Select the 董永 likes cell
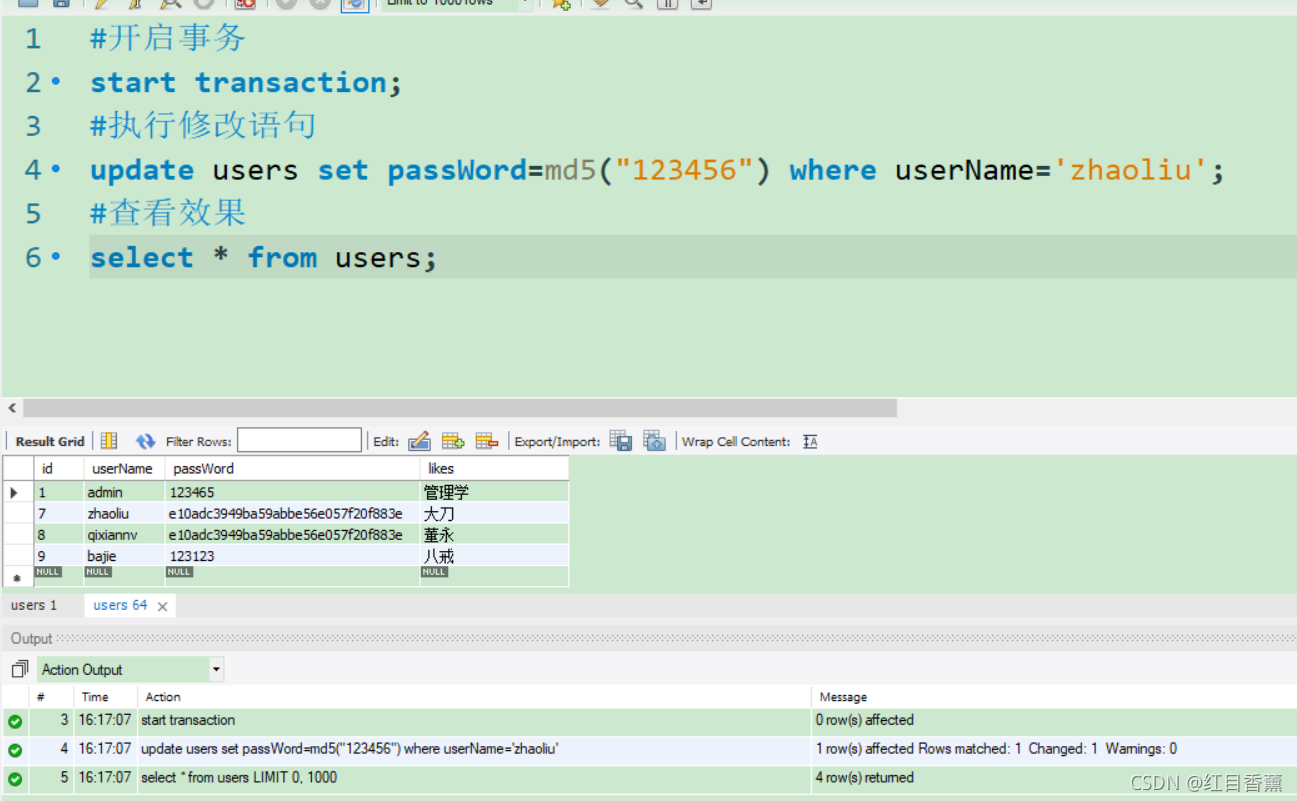1297x801 pixels. tap(494, 535)
